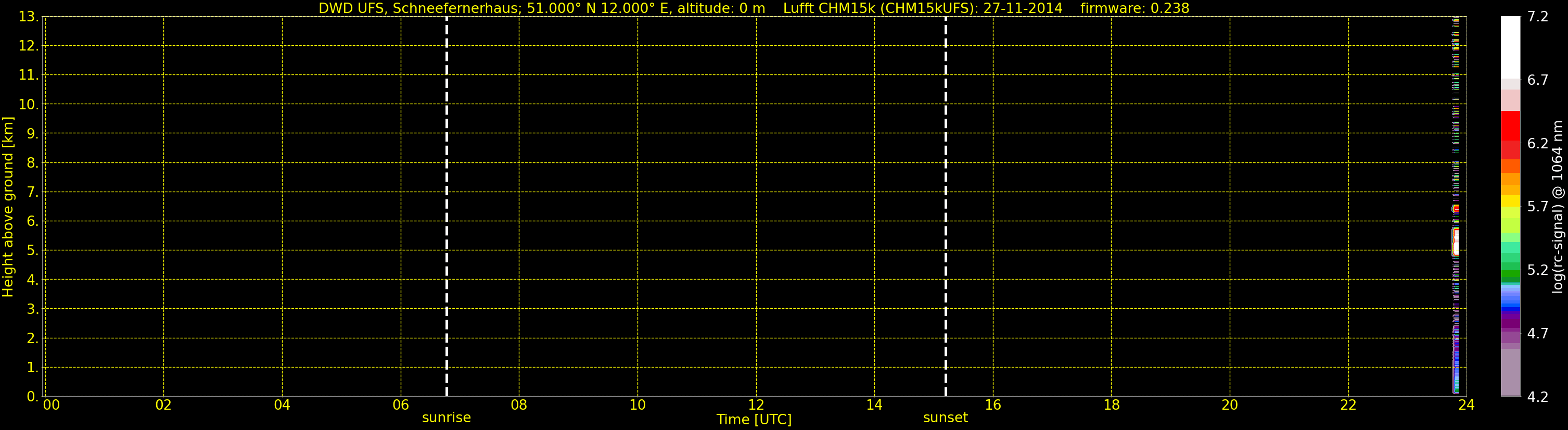Click the "5." tick on the height axis

point(32,251)
